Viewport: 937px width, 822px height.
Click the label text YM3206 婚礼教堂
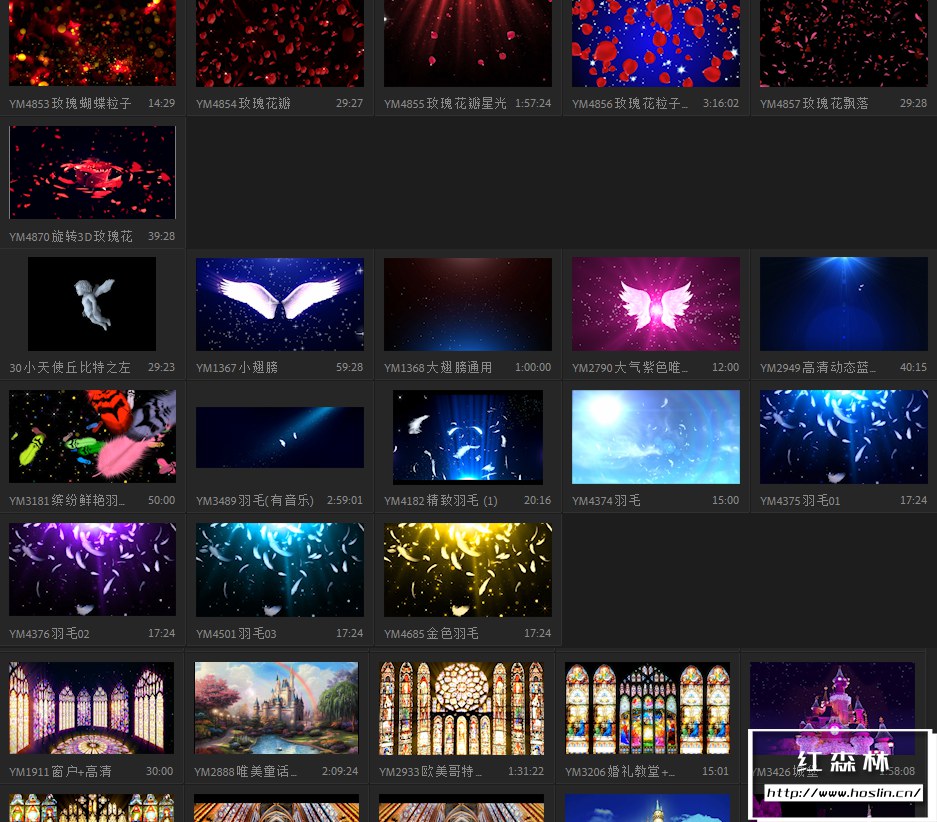[620, 771]
